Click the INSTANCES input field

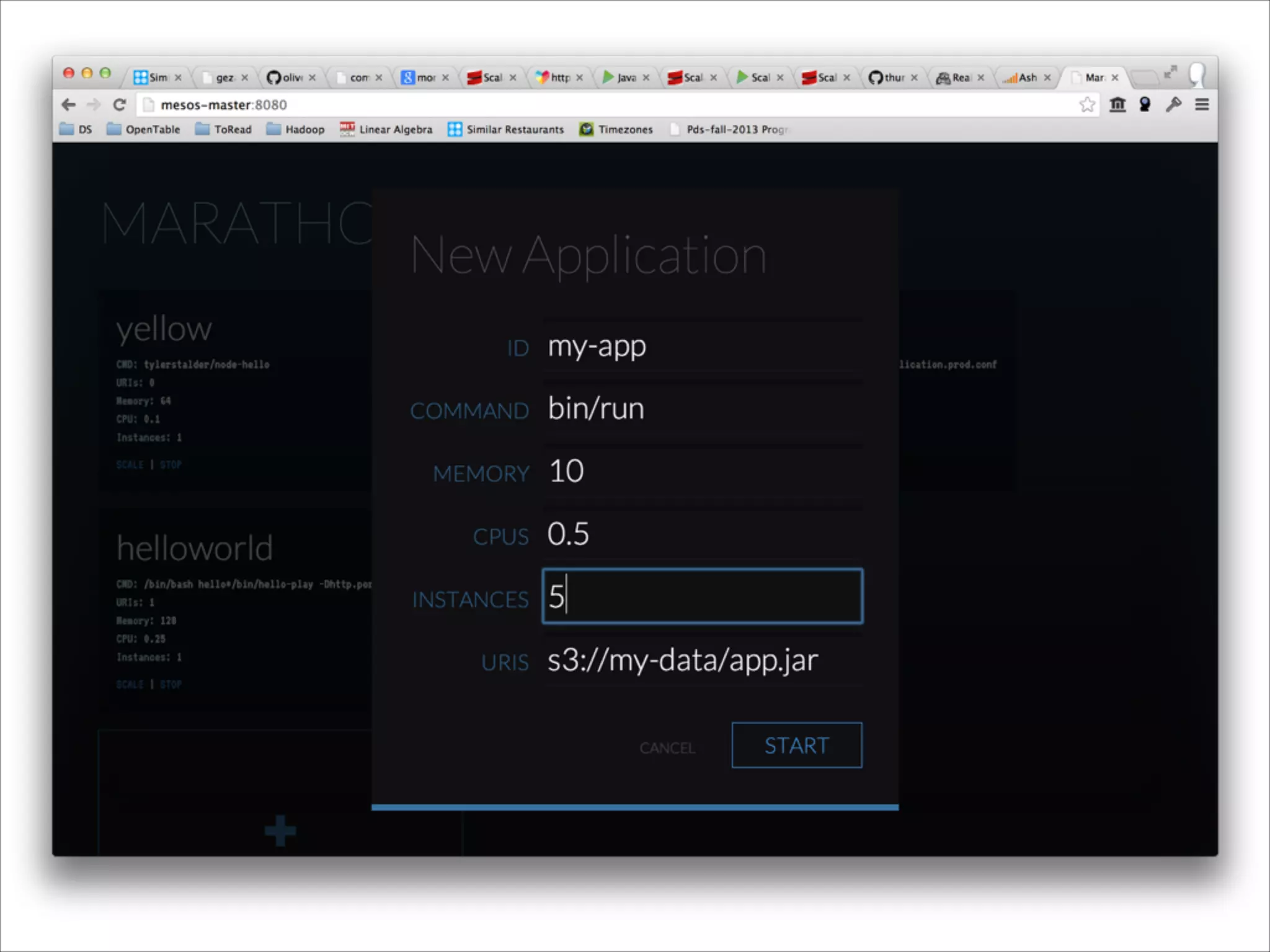coord(702,596)
